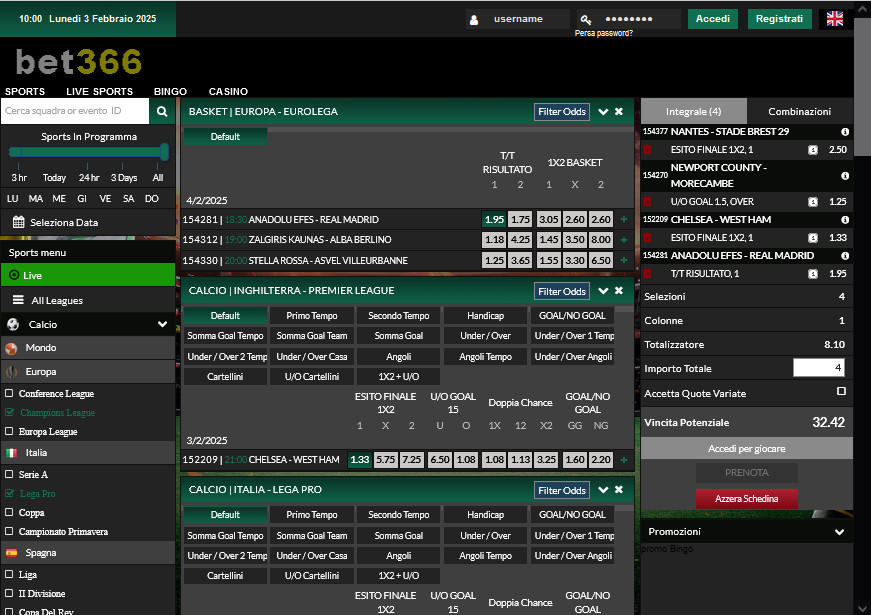This screenshot has height=615, width=871.
Task: Check the Serie A checkbox
Action: point(9,474)
